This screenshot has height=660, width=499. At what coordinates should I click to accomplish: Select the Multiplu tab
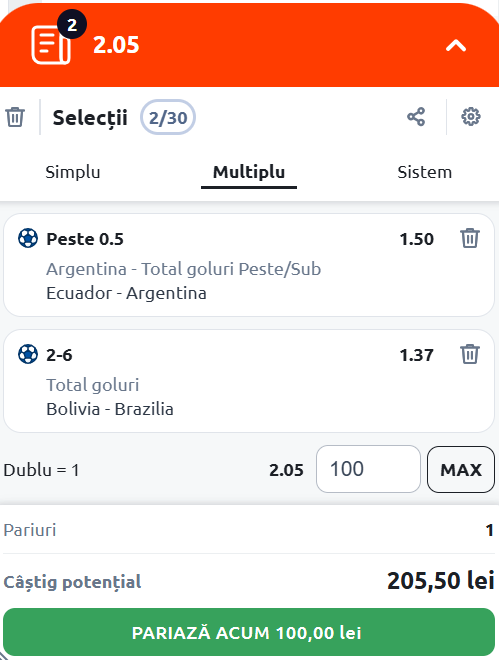click(x=249, y=172)
